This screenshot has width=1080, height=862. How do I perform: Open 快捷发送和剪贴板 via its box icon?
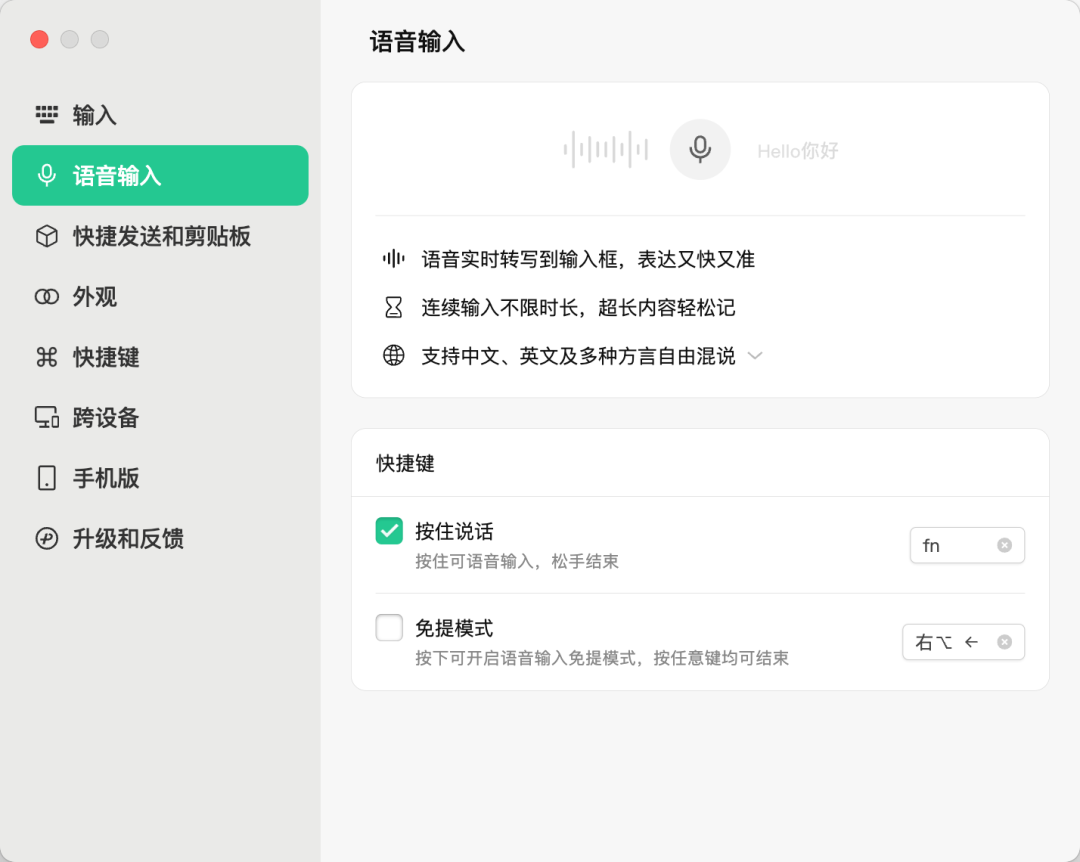coord(47,236)
